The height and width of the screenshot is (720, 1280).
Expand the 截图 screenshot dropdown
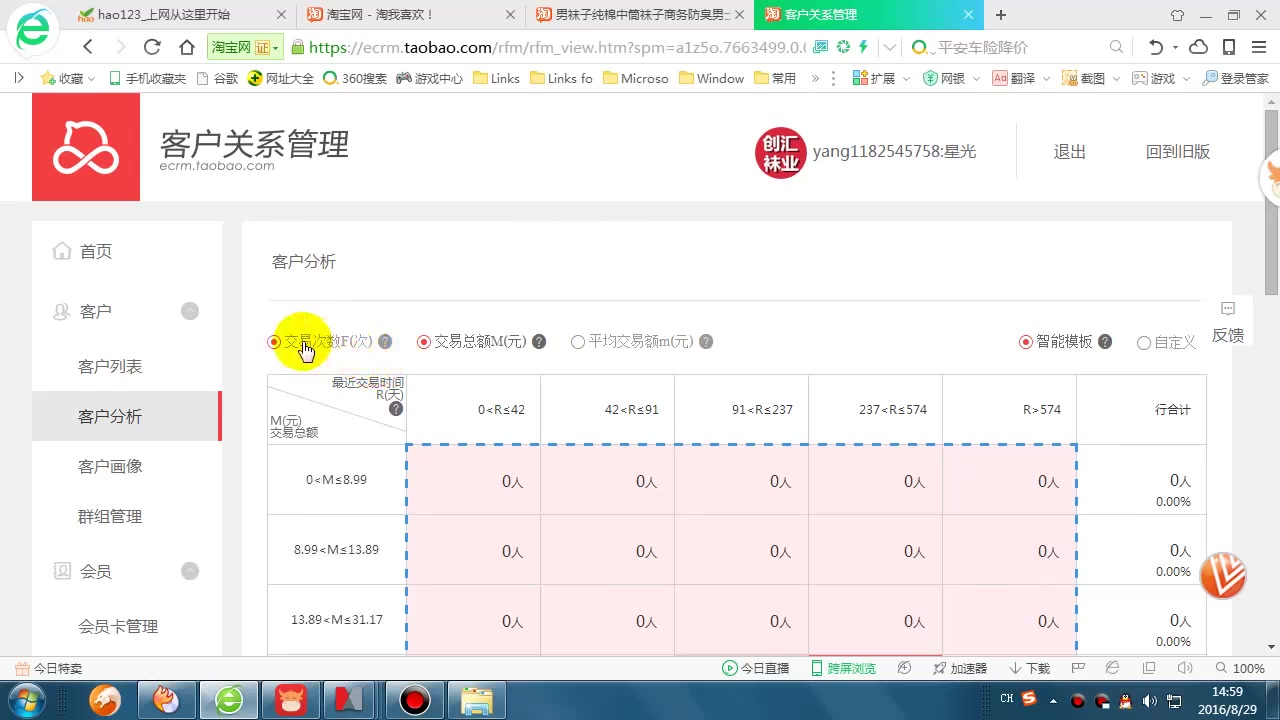1115,78
